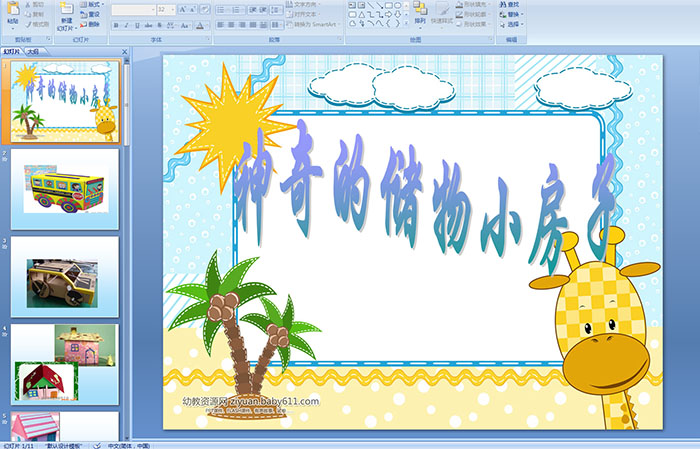Click the Decrease Indent icon

click(253, 10)
